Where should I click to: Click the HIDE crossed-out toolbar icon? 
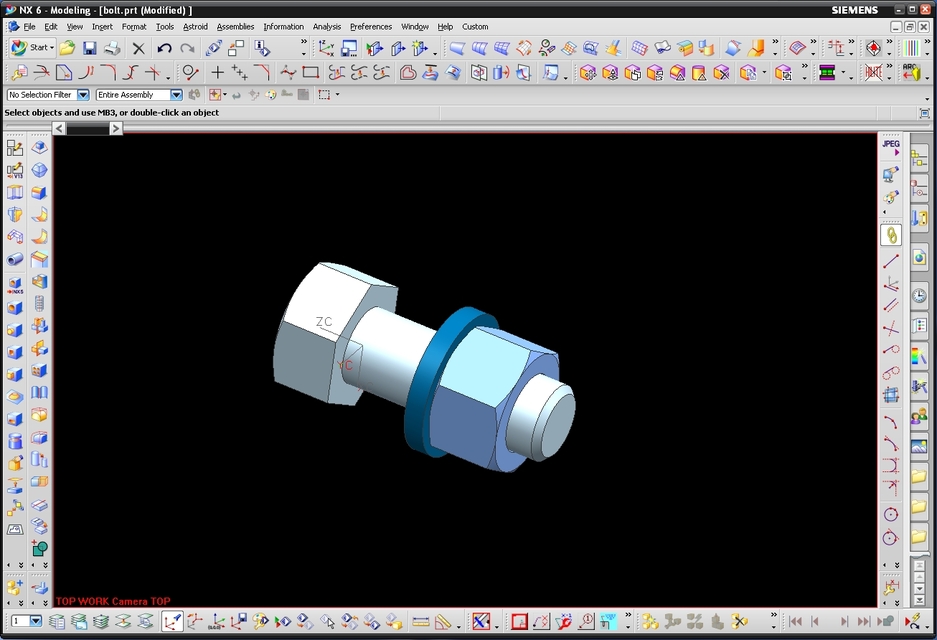click(x=874, y=73)
